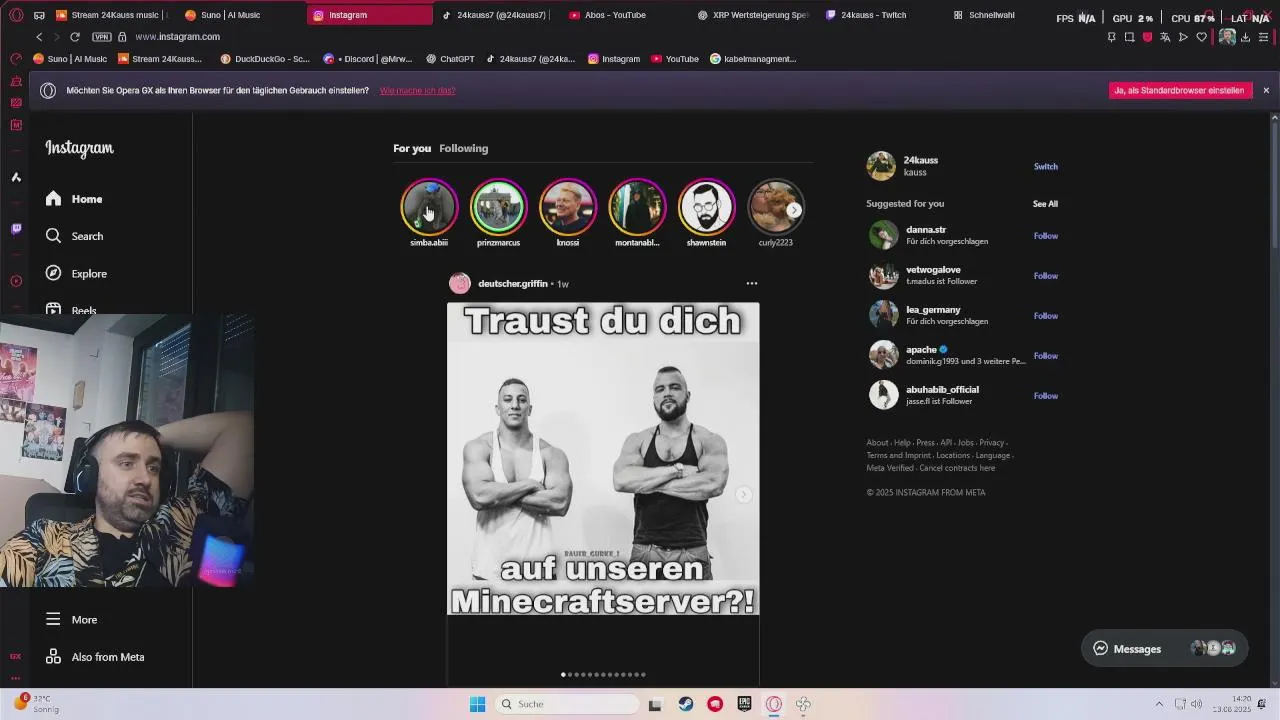Open deutscher.griffin profile name
The height and width of the screenshot is (720, 1280).
(x=513, y=284)
